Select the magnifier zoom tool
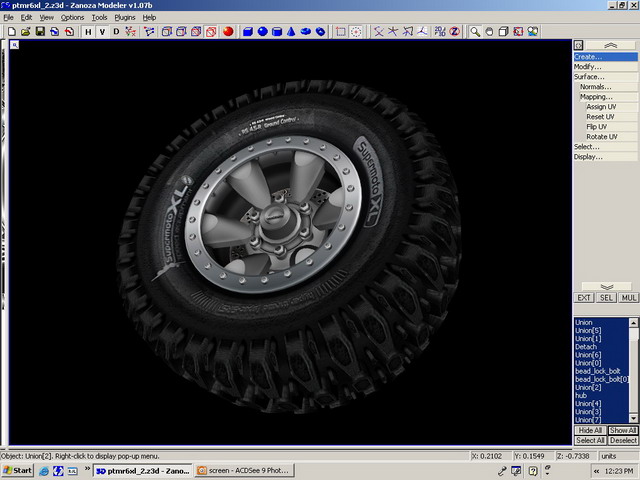The image size is (640, 480). [x=475, y=31]
